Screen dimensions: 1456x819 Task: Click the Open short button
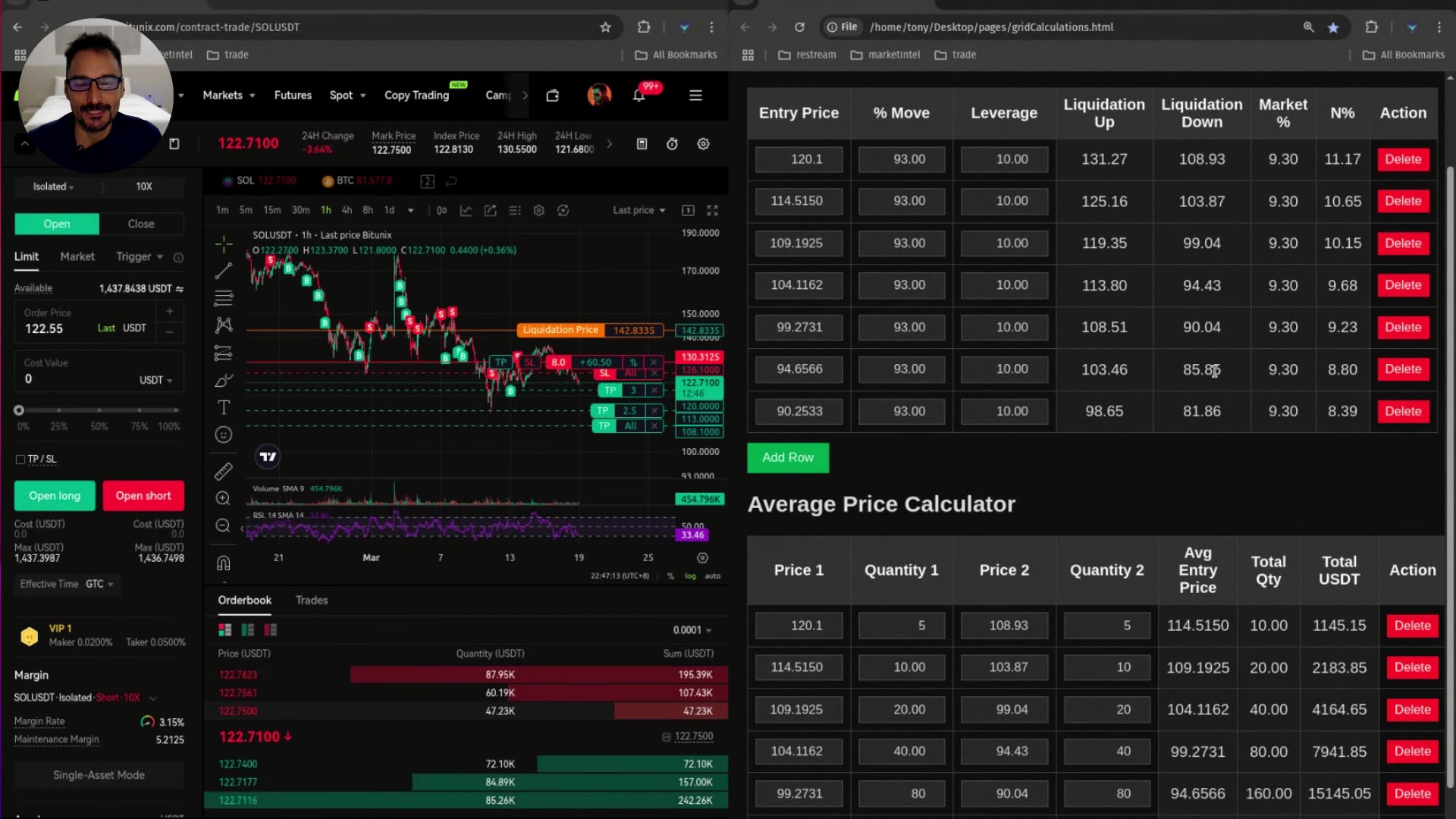[143, 496]
